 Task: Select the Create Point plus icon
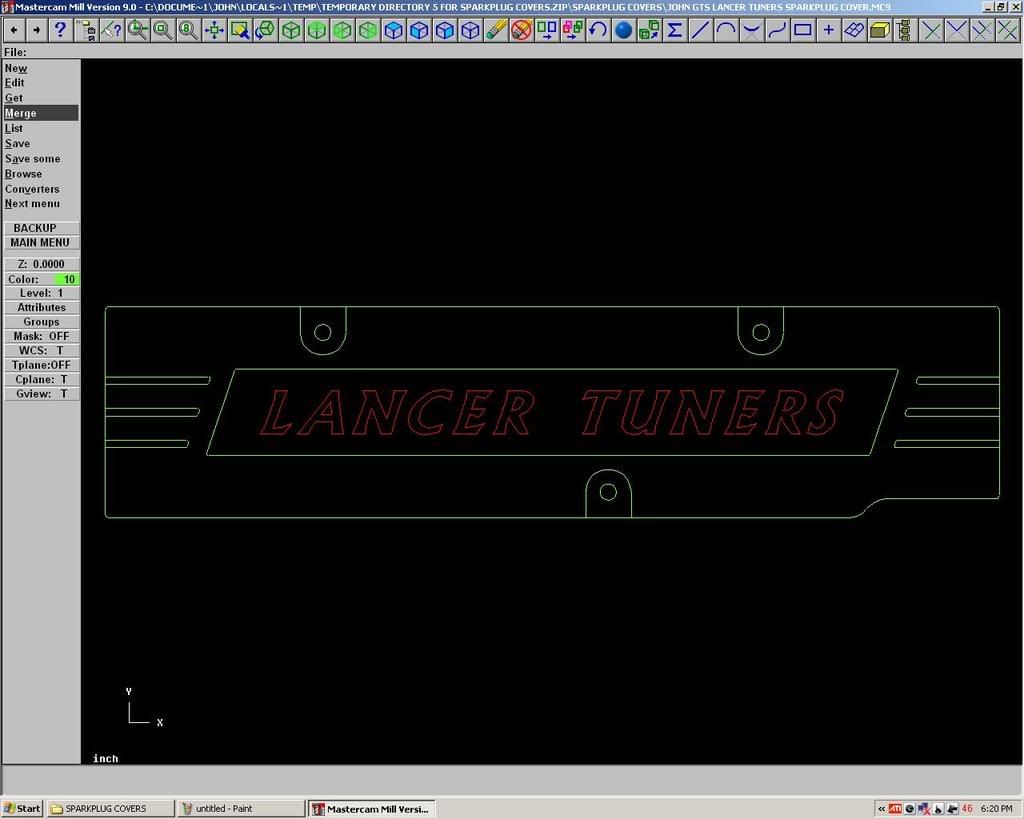click(x=828, y=30)
